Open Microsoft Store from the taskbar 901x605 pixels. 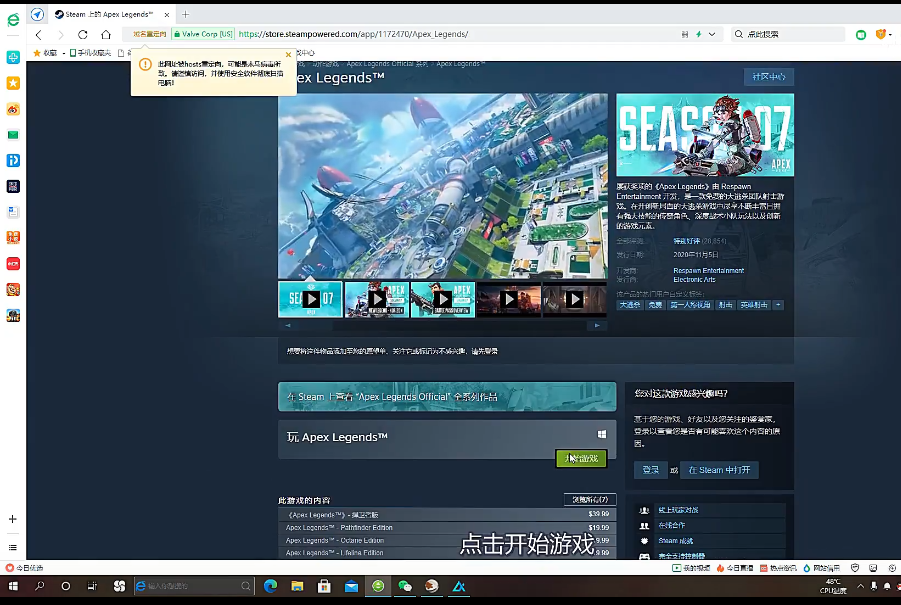324,586
